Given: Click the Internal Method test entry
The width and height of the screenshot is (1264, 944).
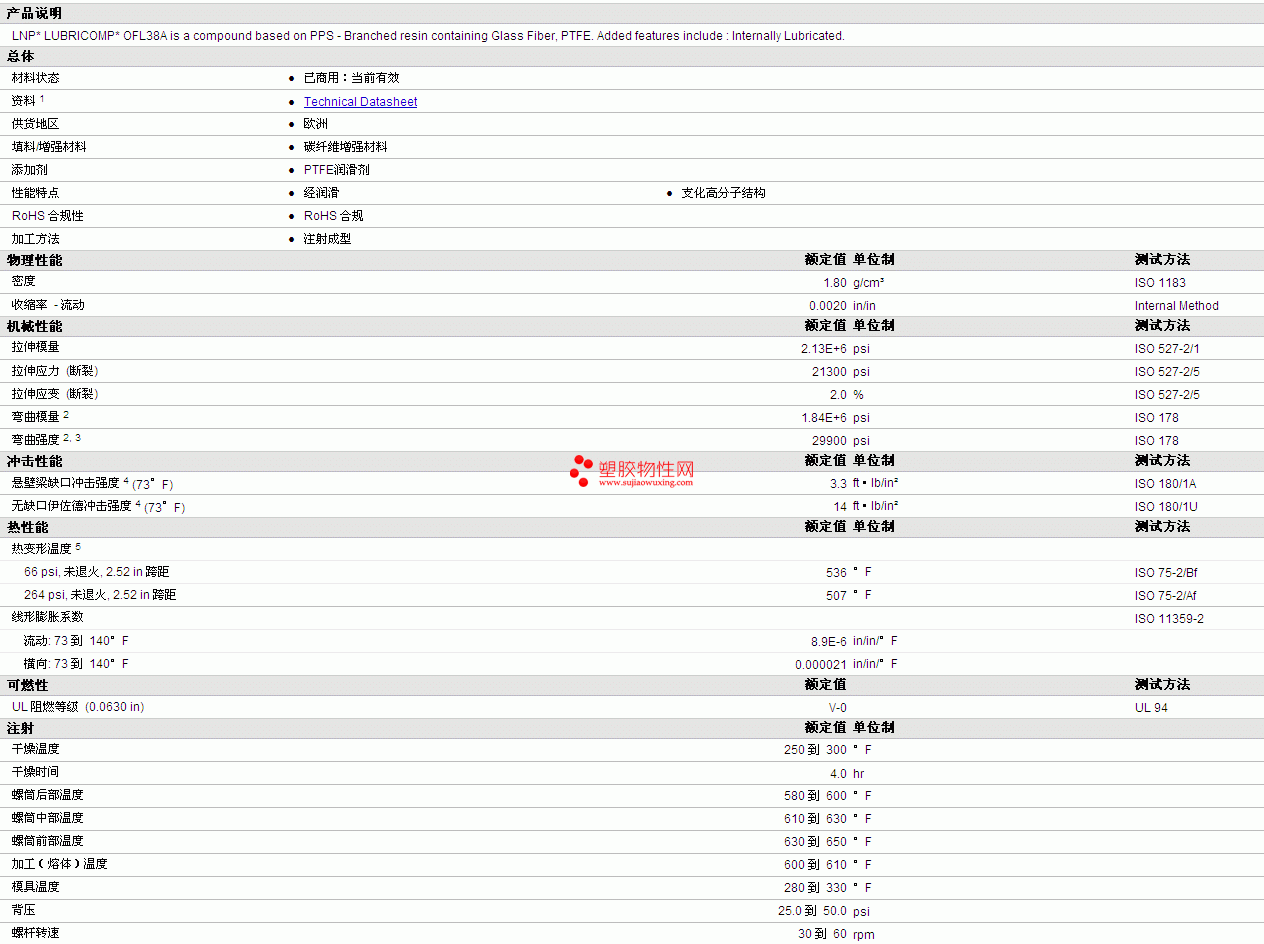Looking at the screenshot, I should (1177, 306).
